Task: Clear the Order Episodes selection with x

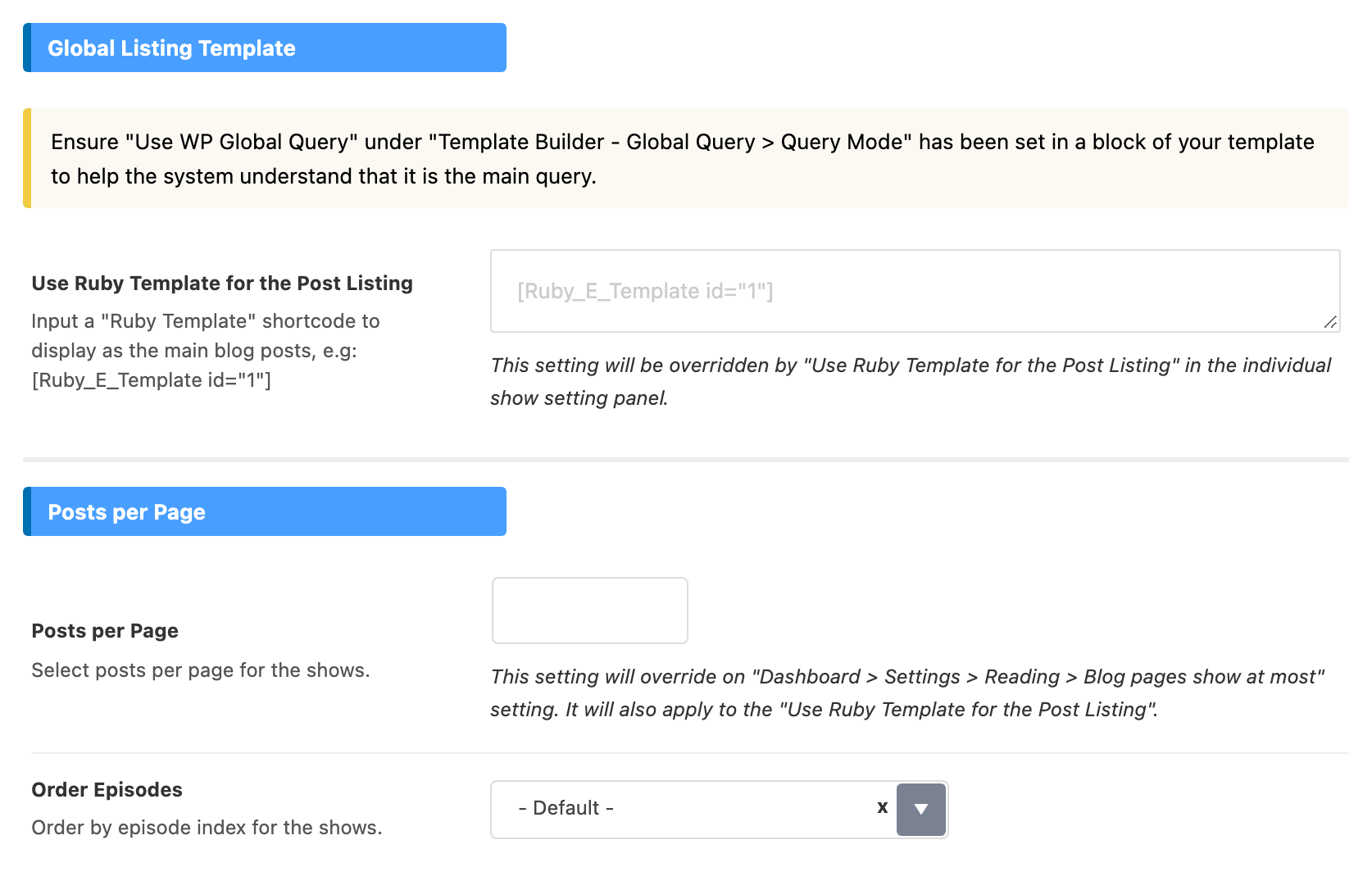Action: click(x=882, y=807)
